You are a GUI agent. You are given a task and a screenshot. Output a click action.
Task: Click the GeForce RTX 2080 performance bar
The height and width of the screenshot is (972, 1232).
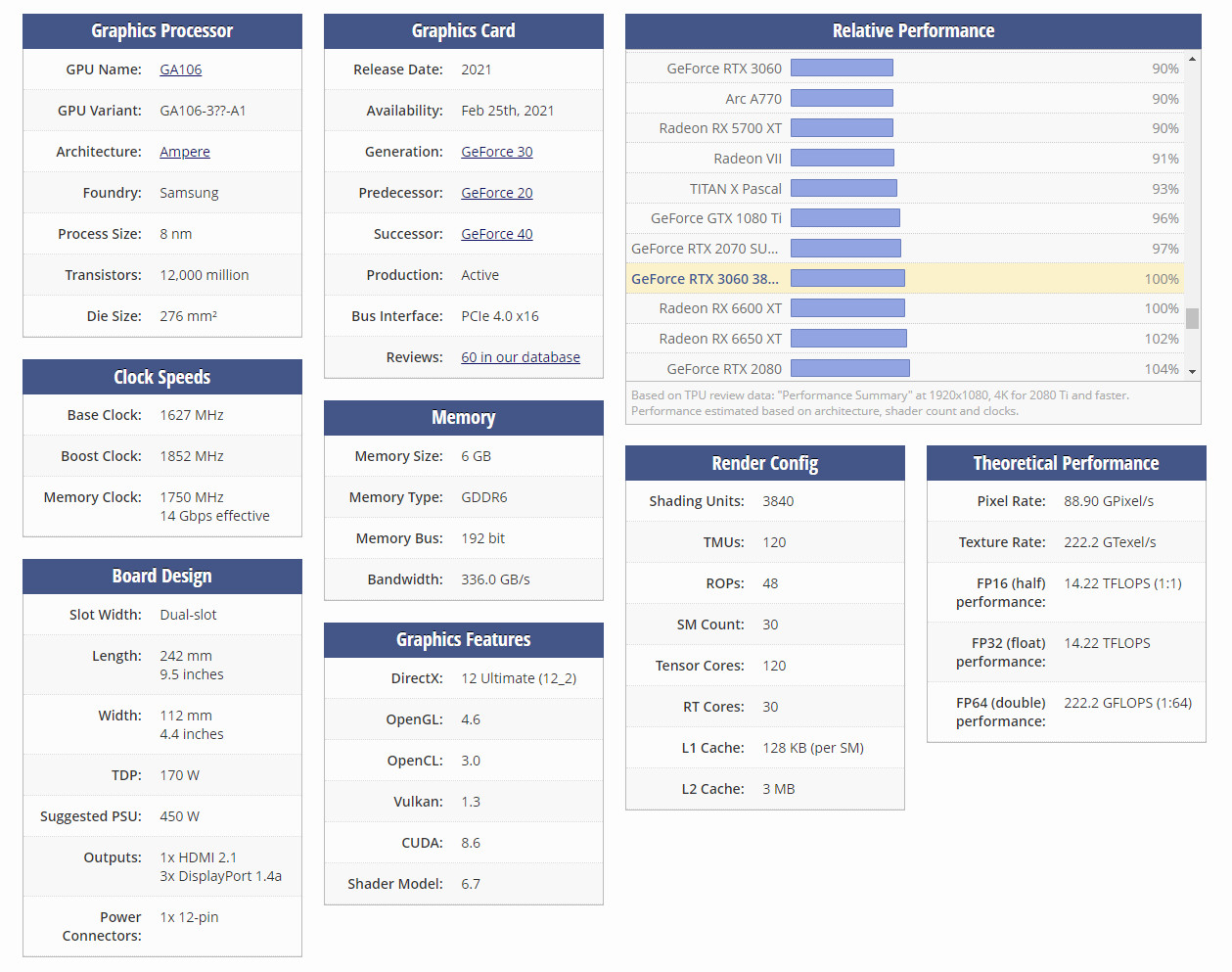850,368
